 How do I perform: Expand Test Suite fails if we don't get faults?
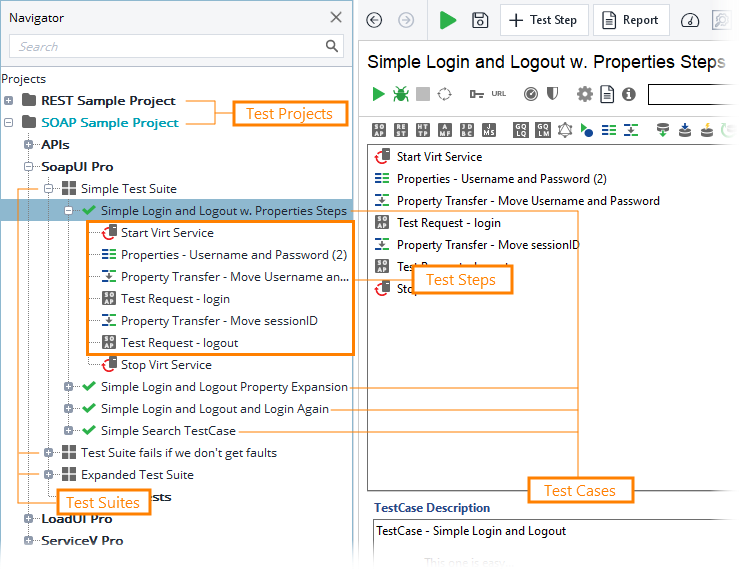click(48, 453)
